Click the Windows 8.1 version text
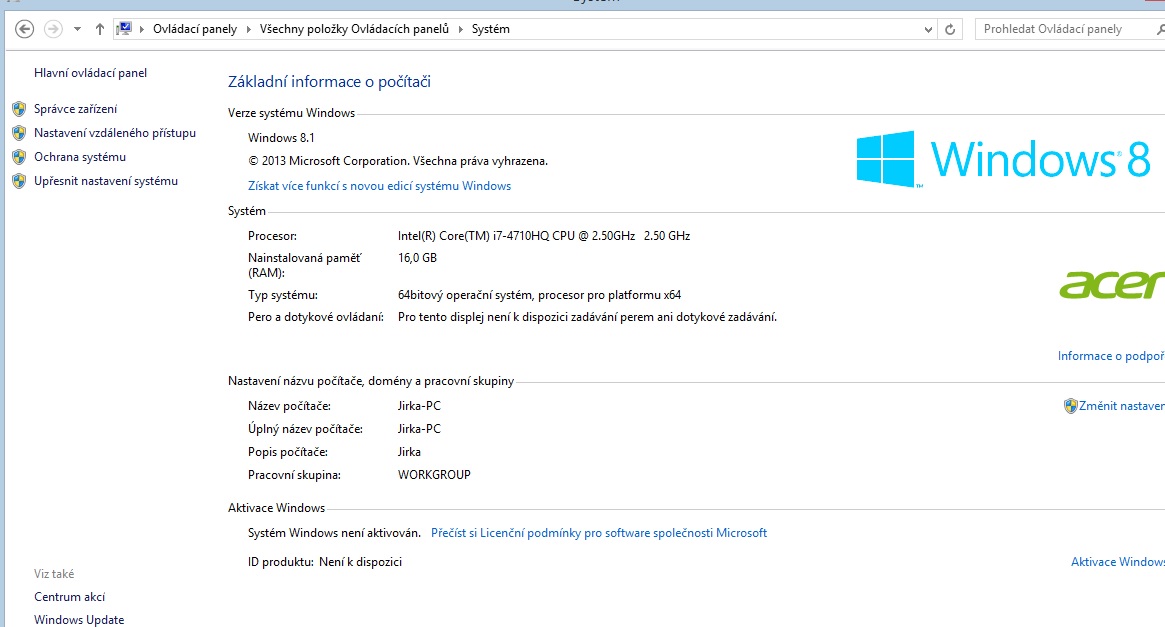1165x627 pixels. 281,137
